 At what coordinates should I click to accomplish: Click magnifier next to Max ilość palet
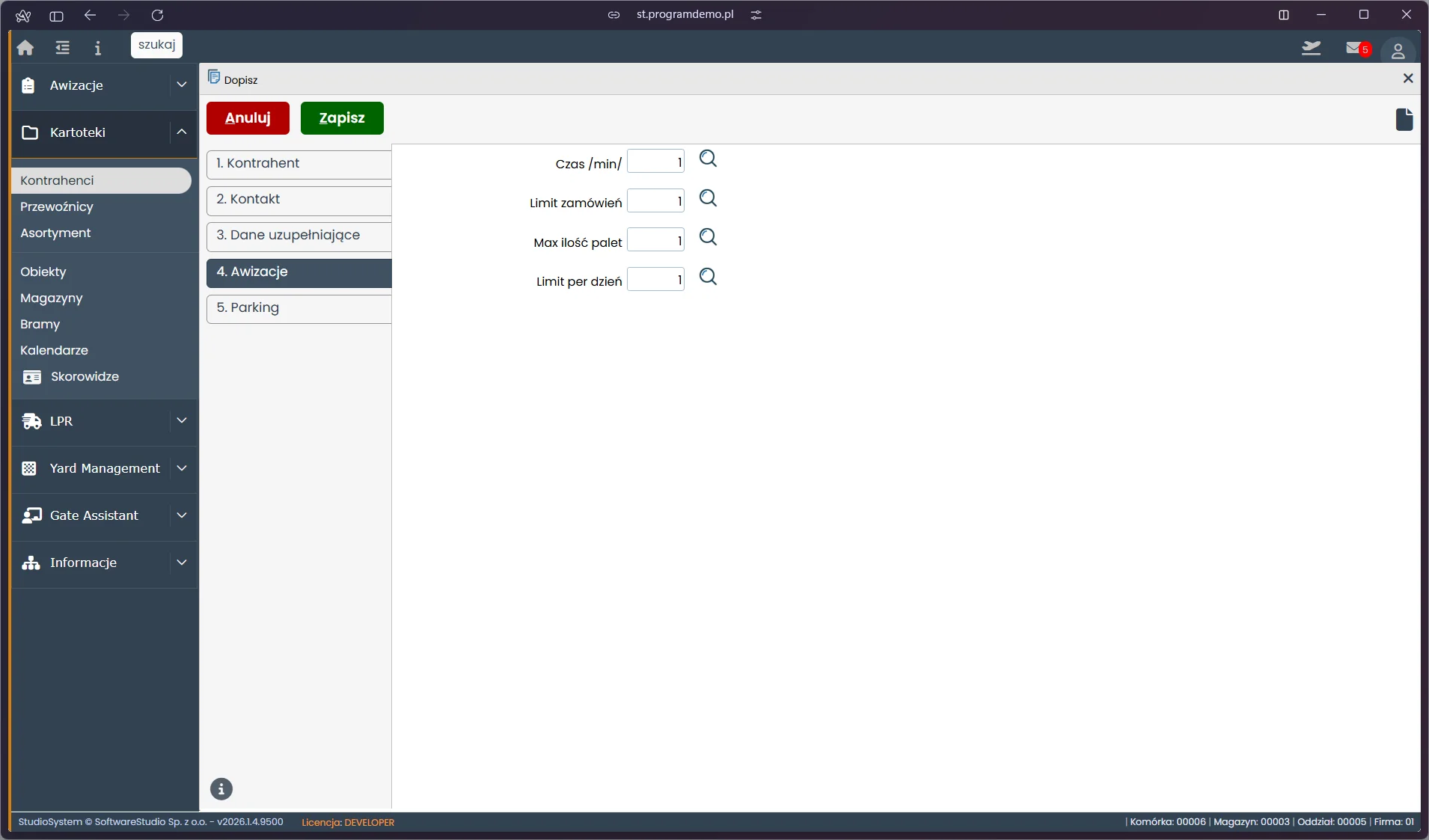(708, 237)
